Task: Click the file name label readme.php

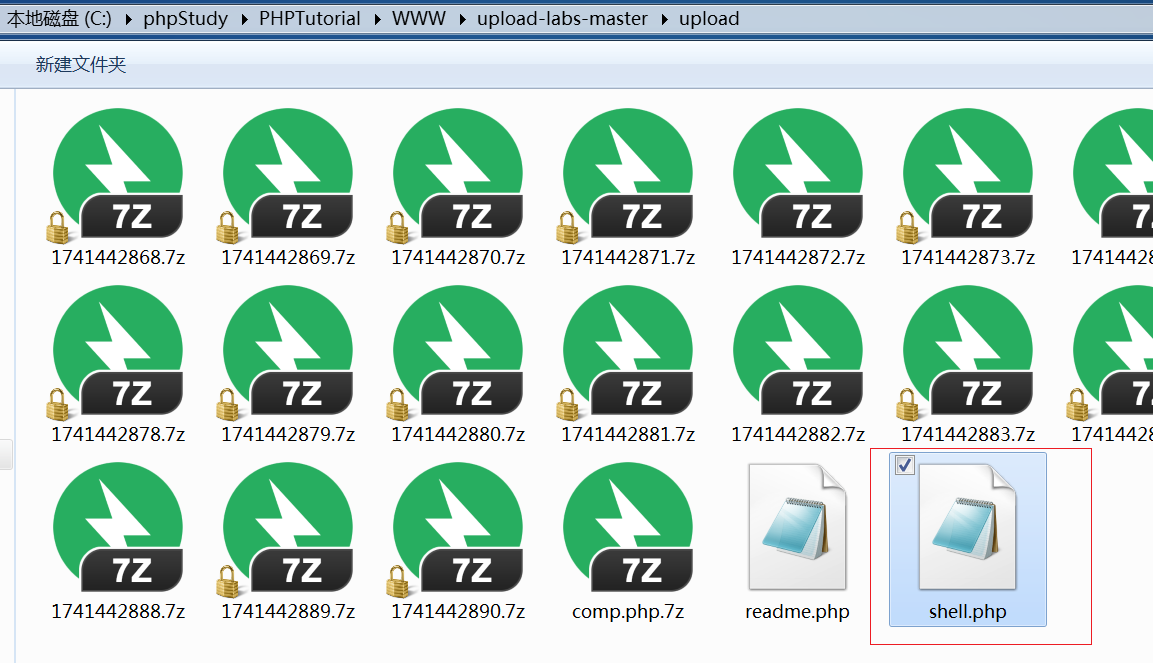Action: 797,612
